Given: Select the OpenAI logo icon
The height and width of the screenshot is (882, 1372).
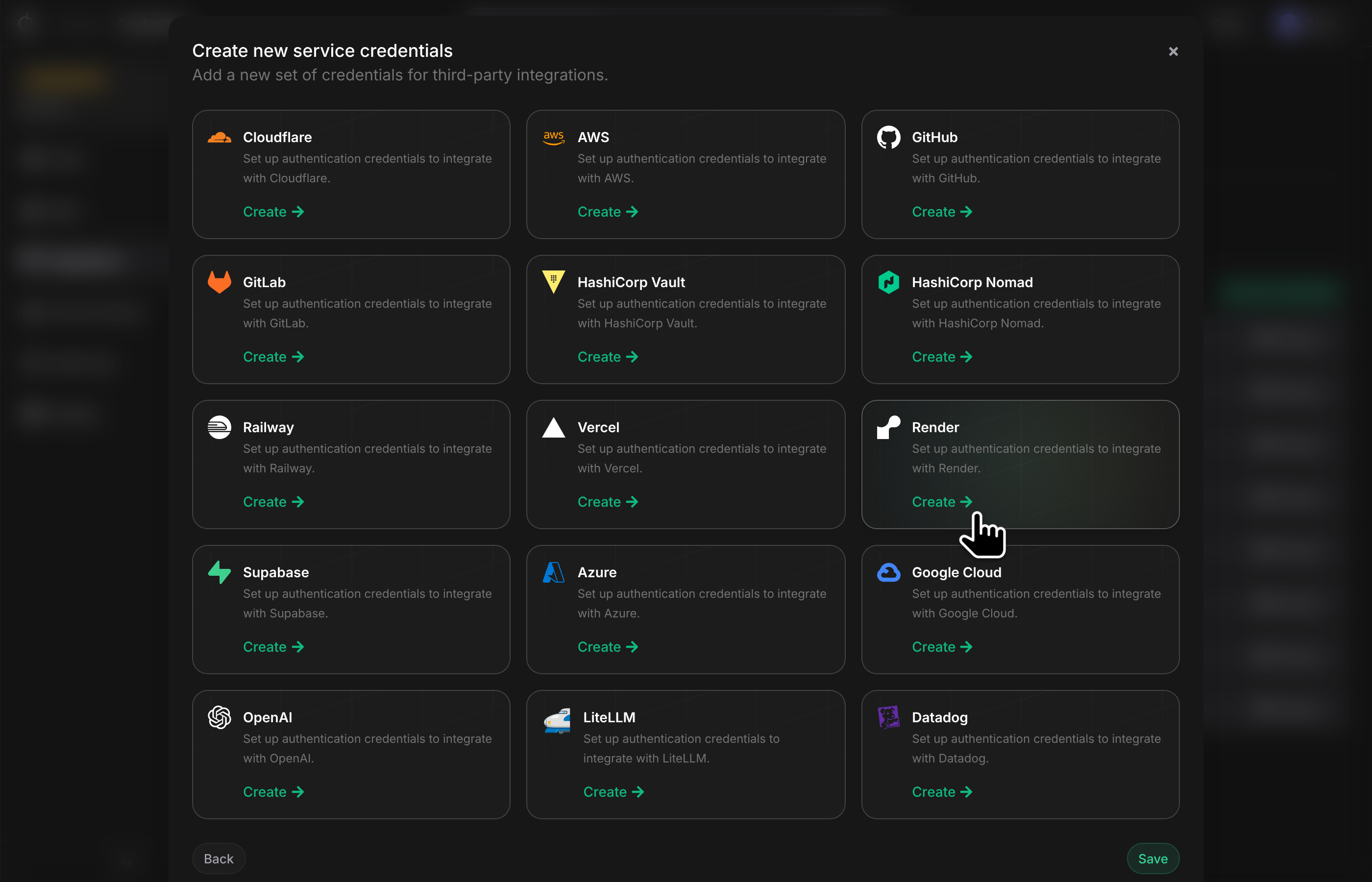Looking at the screenshot, I should coord(220,717).
